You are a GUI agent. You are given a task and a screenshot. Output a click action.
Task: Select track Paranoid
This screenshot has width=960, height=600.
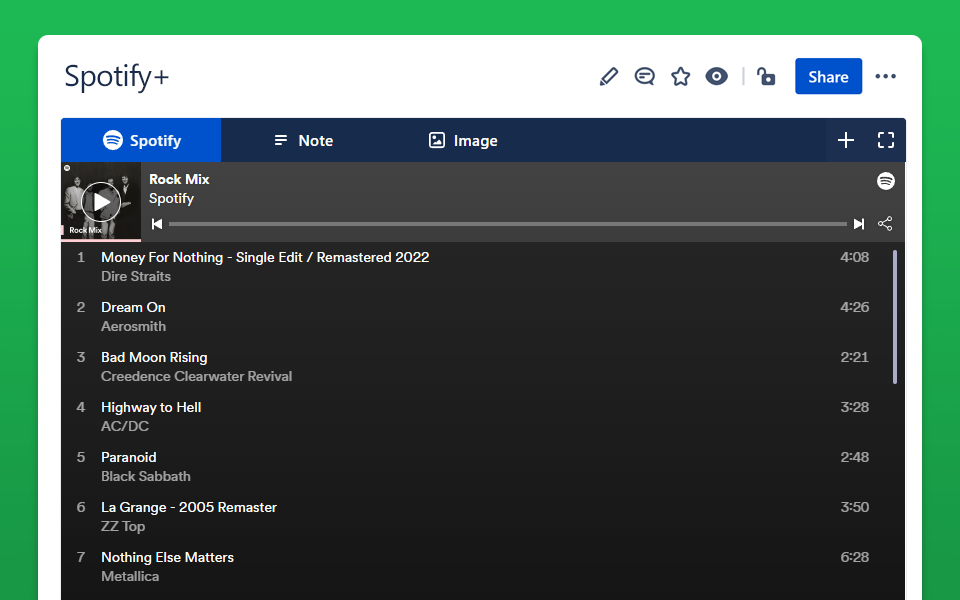[x=129, y=457]
